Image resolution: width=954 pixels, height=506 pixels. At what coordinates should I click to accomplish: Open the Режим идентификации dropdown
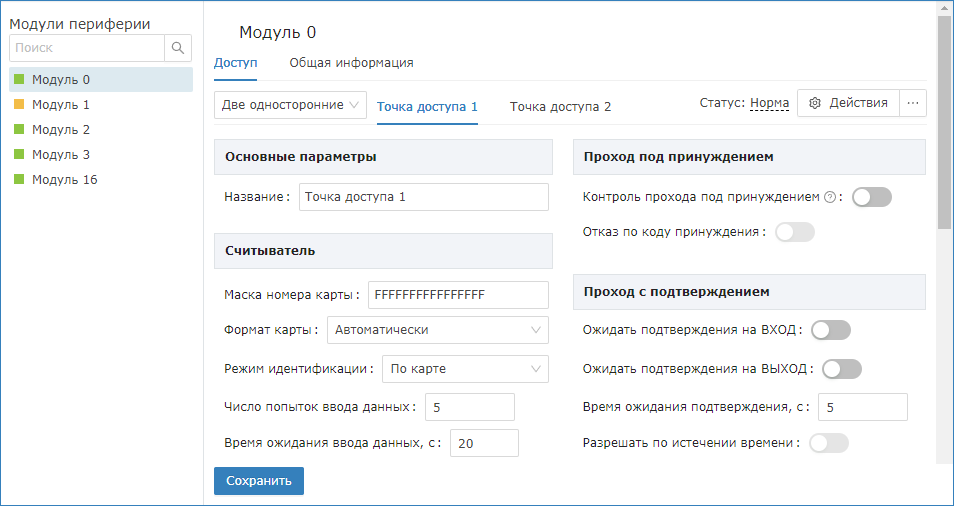click(465, 369)
